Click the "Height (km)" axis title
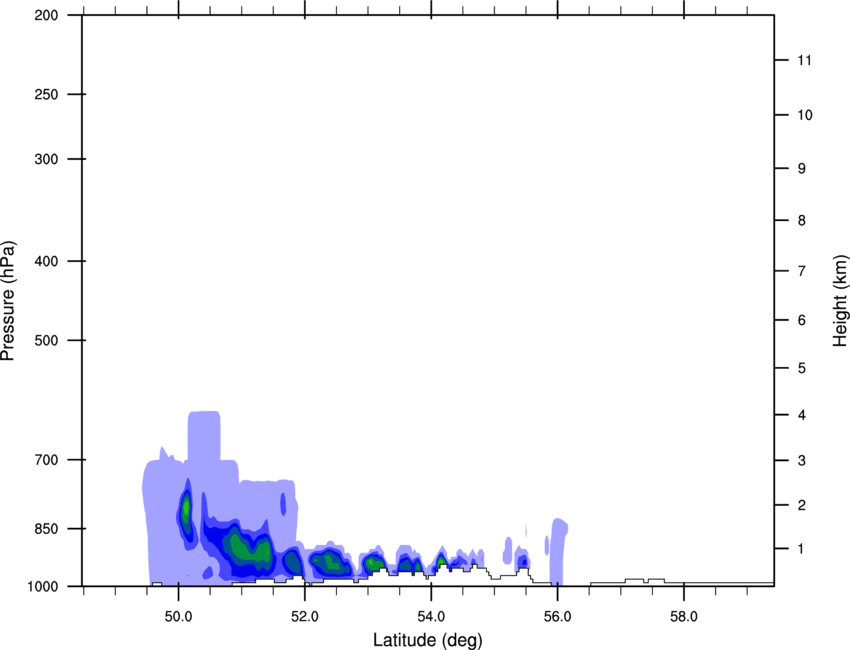Viewport: 850px width, 650px height. click(839, 301)
